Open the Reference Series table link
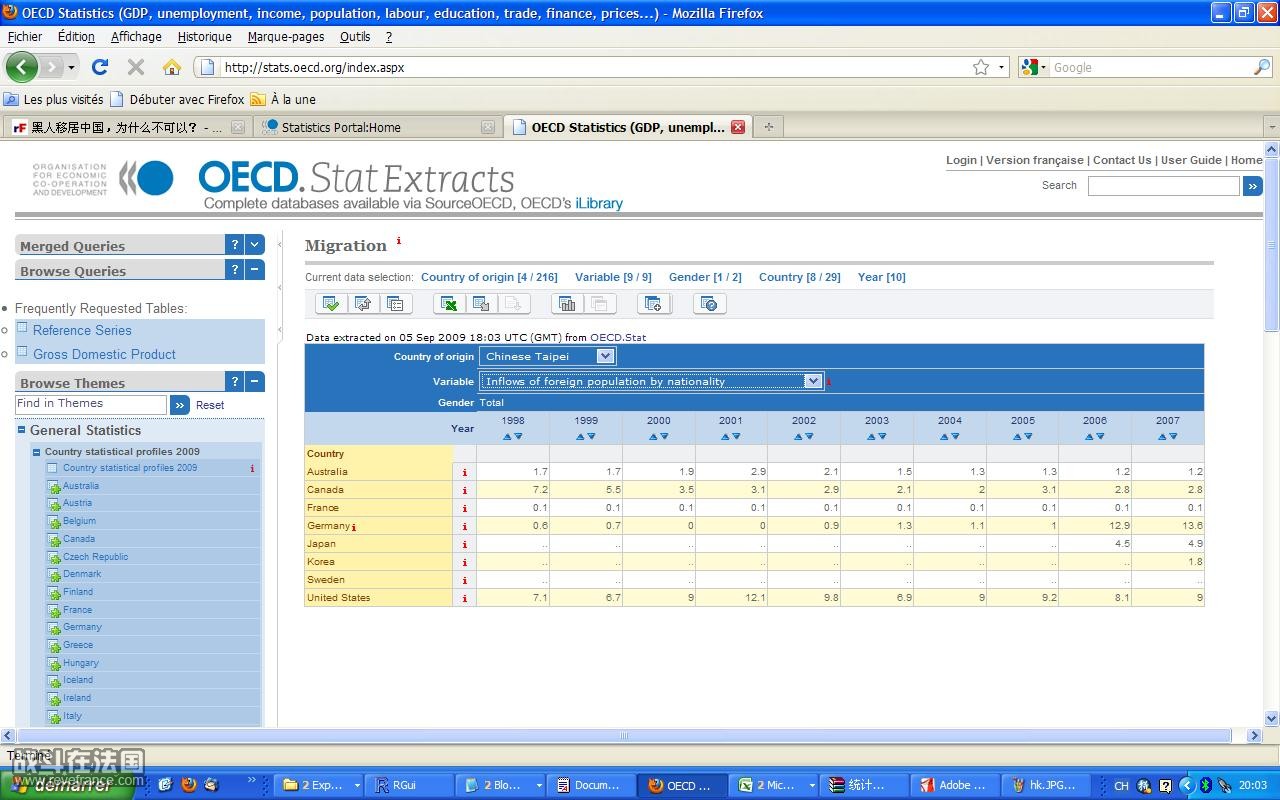Screen dimensions: 1280x800 82,330
